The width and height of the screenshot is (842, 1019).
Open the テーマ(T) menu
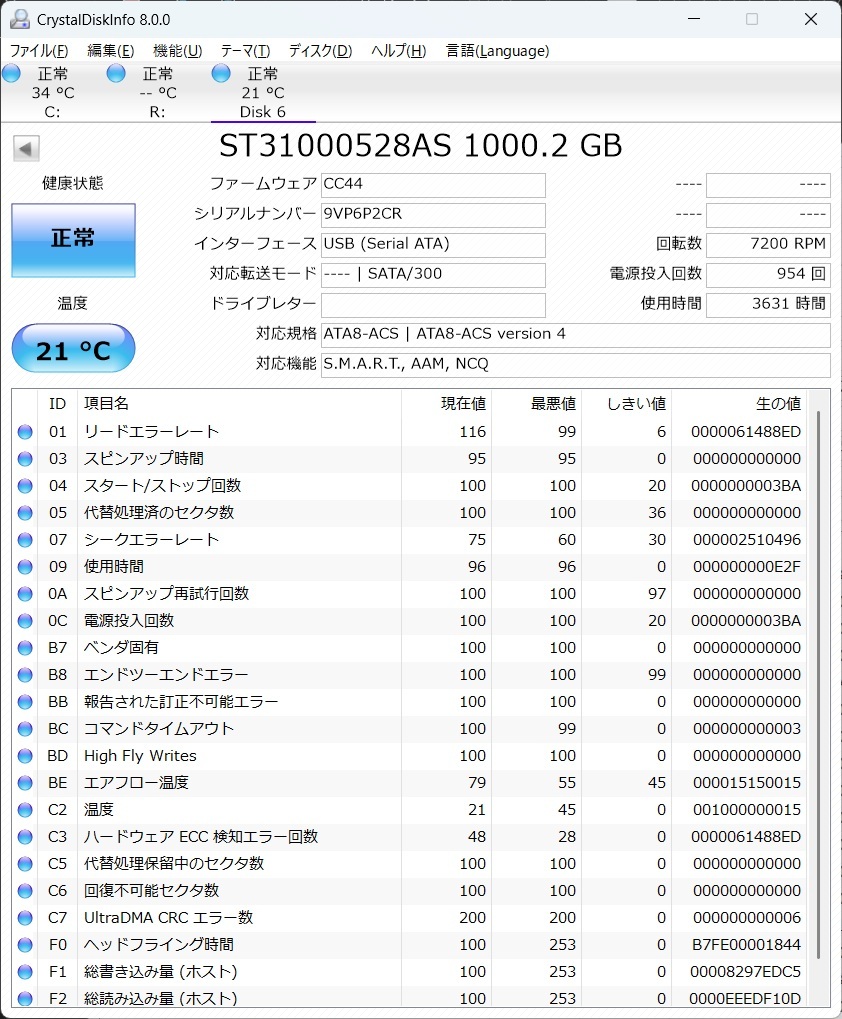[x=245, y=51]
